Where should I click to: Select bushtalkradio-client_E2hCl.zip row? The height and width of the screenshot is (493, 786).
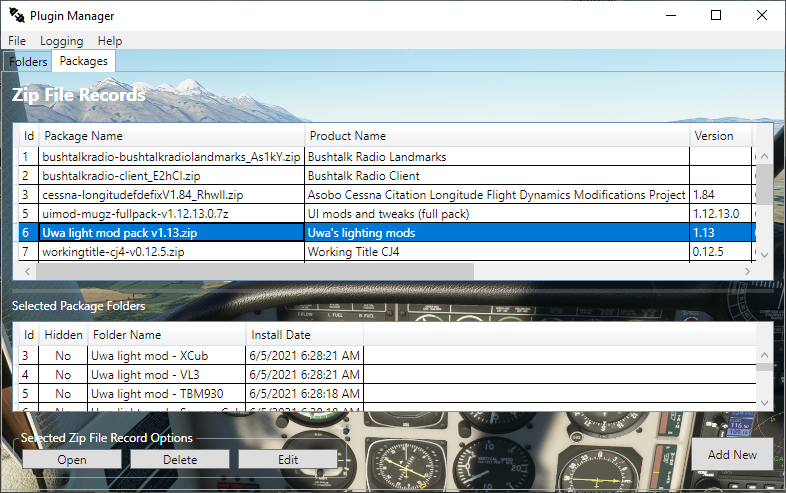(387, 176)
